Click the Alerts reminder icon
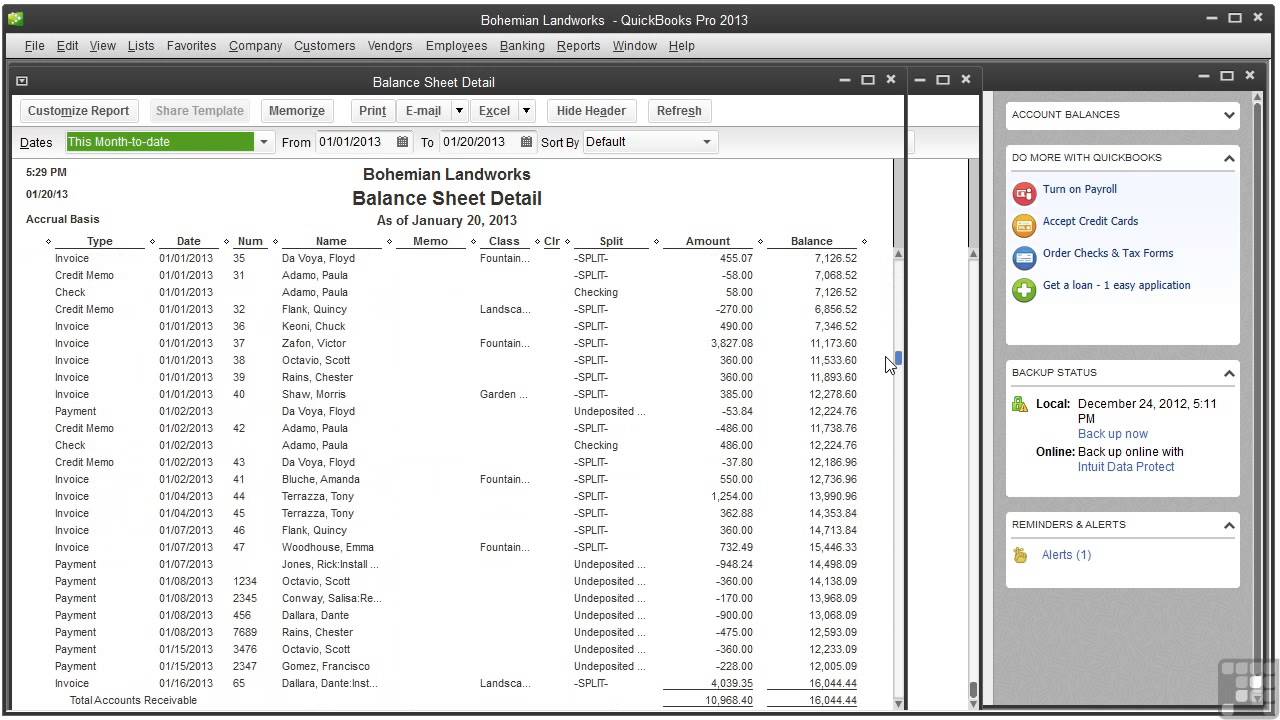Image resolution: width=1280 pixels, height=720 pixels. (x=1020, y=555)
